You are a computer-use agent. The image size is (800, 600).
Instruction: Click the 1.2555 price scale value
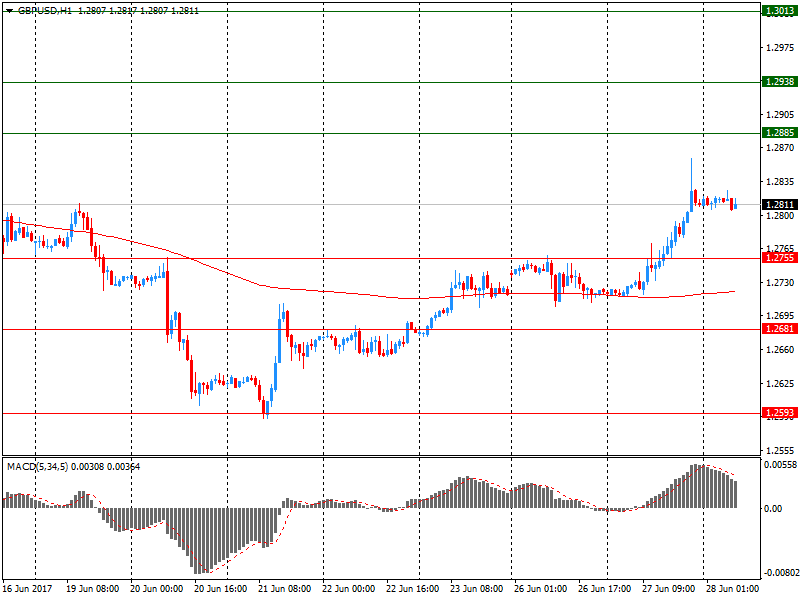pyautogui.click(x=780, y=451)
